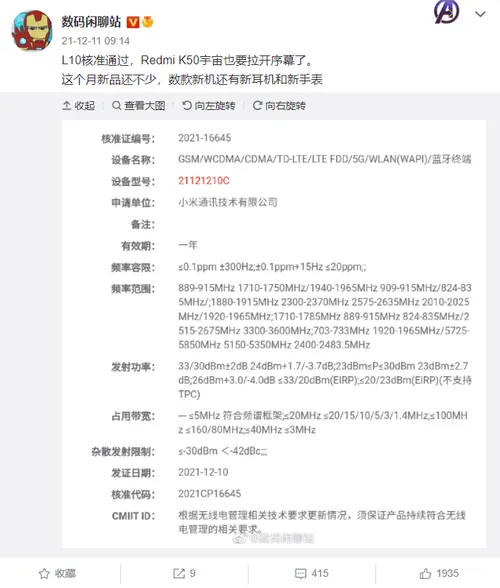500x588 pixels.
Task: Click the orange V verified badge
Action: point(133,22)
